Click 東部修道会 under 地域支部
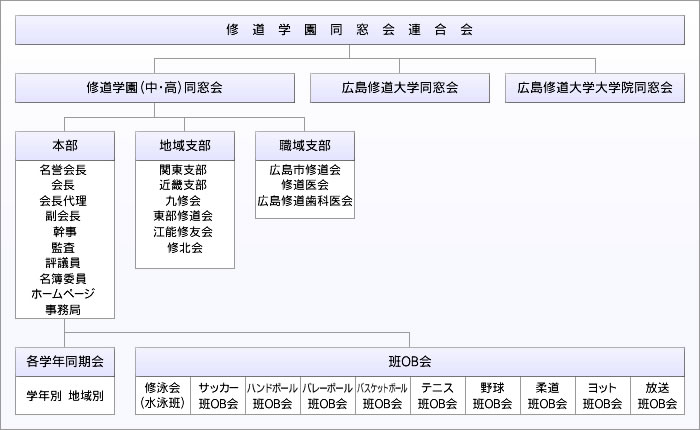 pos(183,216)
